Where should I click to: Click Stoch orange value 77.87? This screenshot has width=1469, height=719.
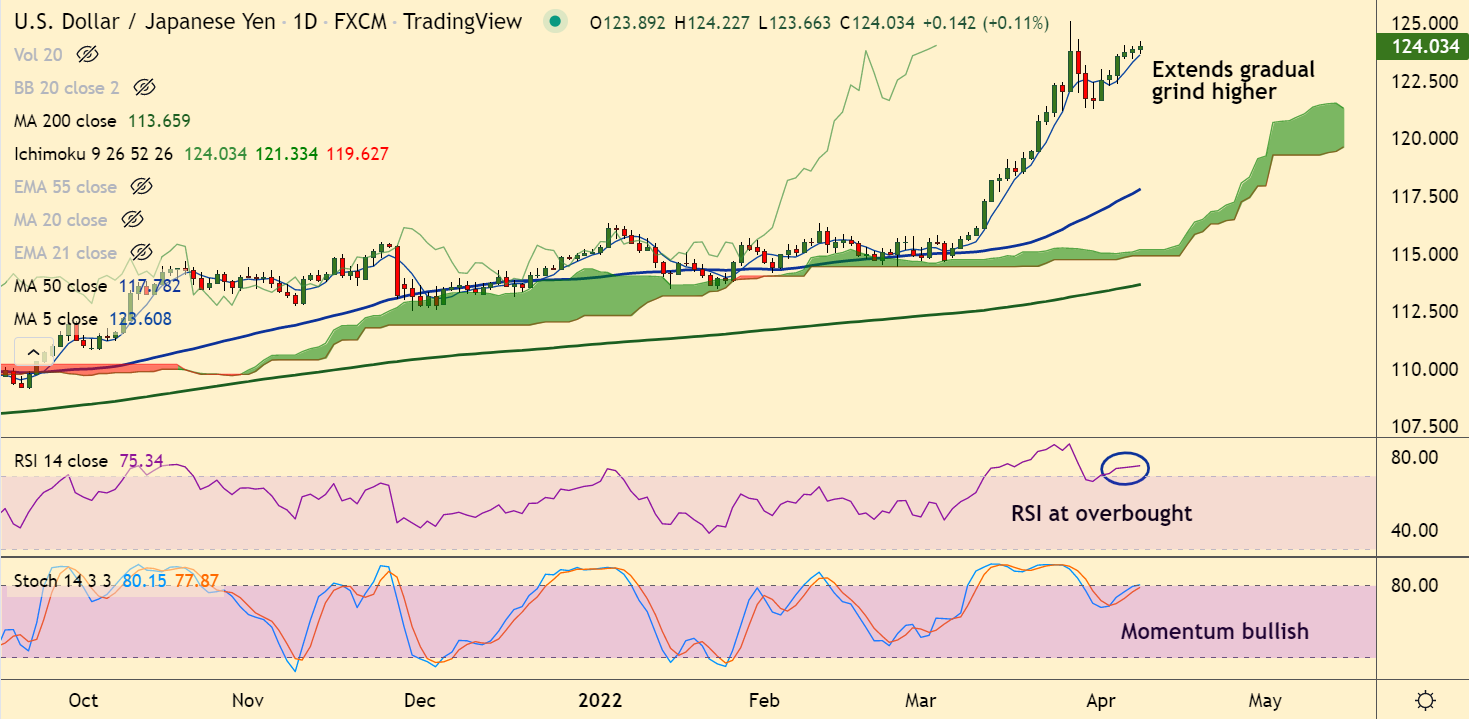point(196,580)
